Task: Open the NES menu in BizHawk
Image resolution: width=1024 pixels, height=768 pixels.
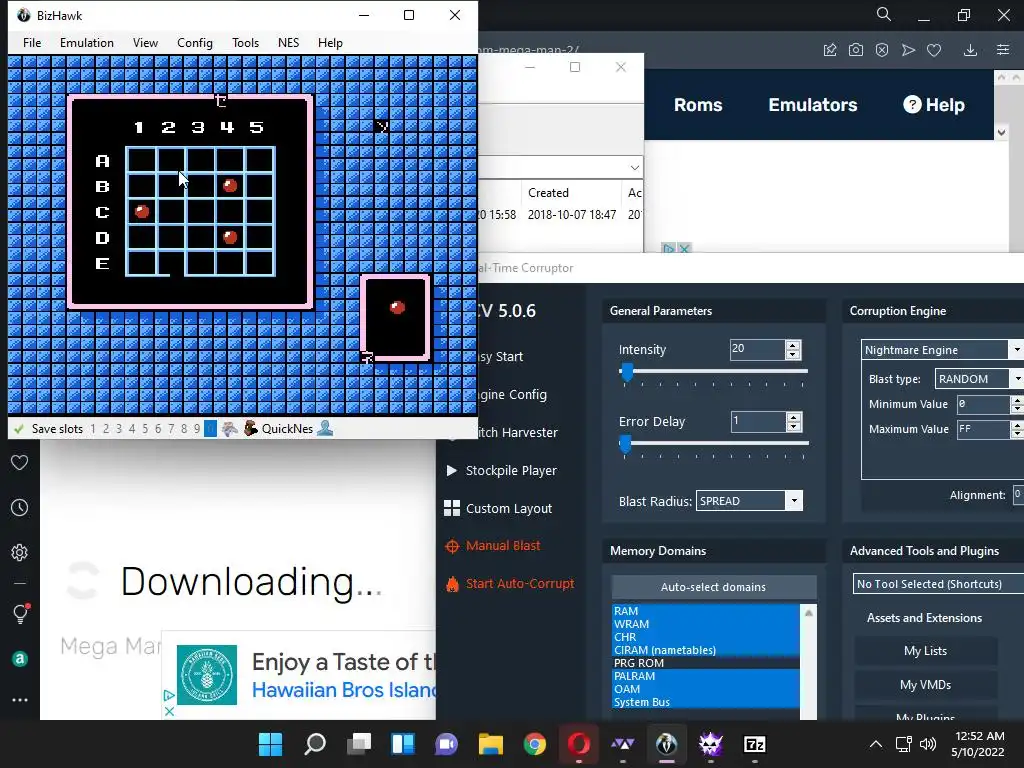Action: click(288, 42)
